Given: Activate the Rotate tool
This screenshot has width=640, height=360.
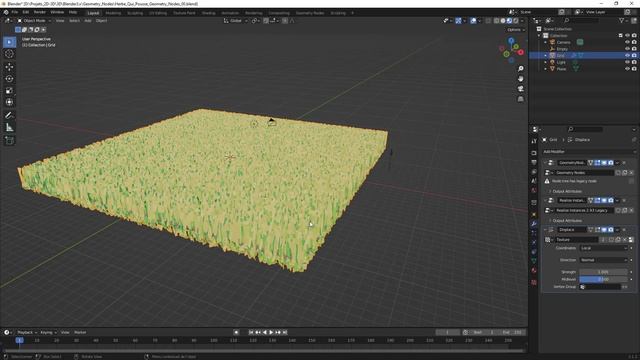Looking at the screenshot, I should pos(9,78).
